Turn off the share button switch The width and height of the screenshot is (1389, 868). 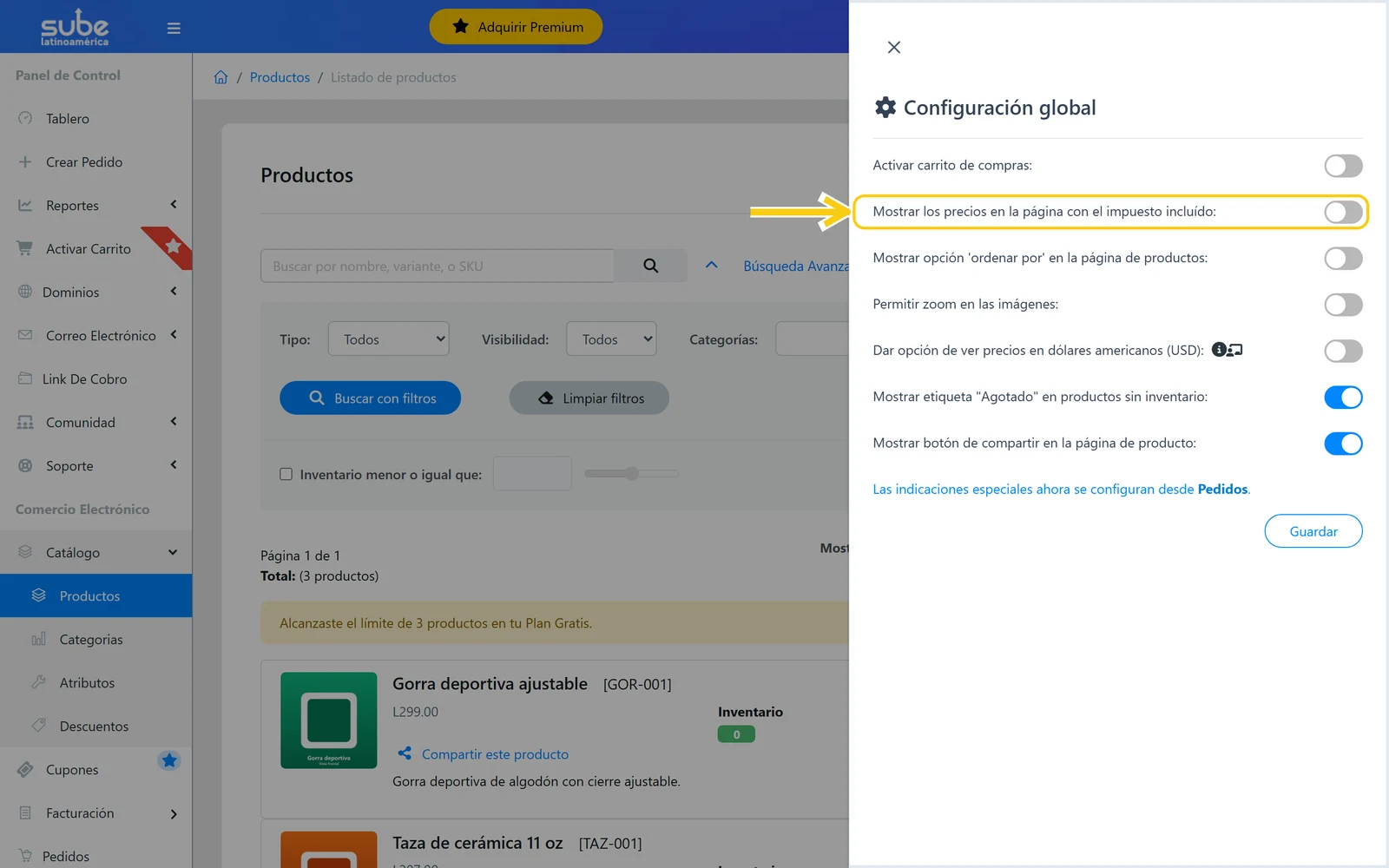pyautogui.click(x=1343, y=444)
